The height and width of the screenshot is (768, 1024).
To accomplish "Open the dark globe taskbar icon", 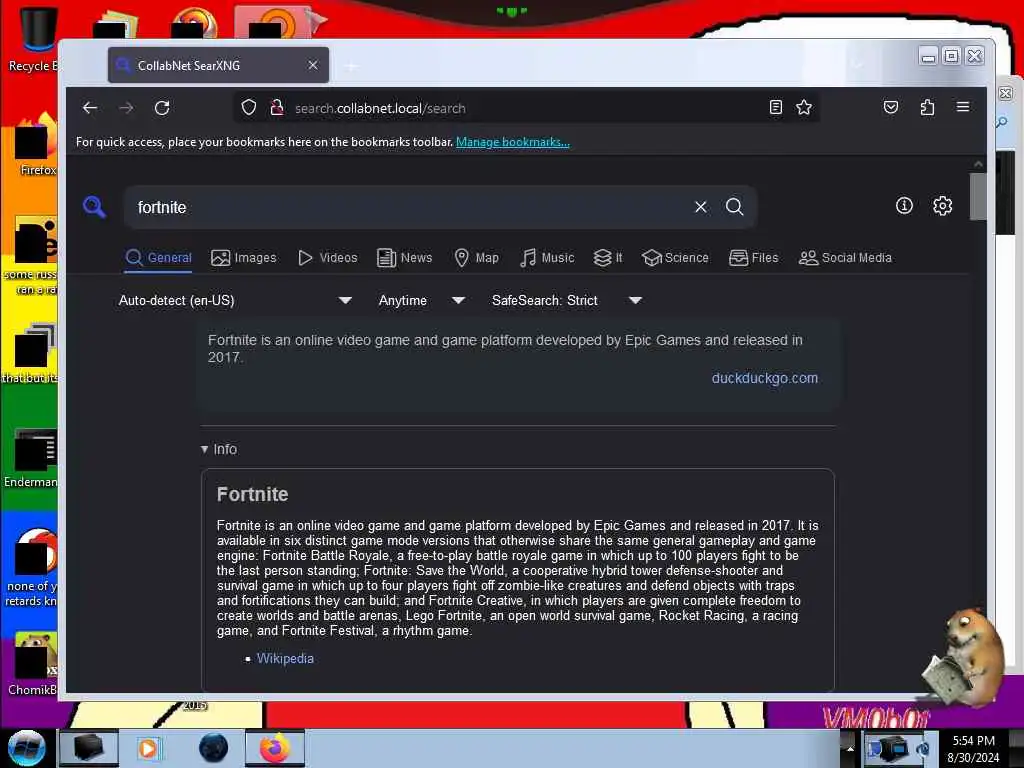I will (x=214, y=748).
